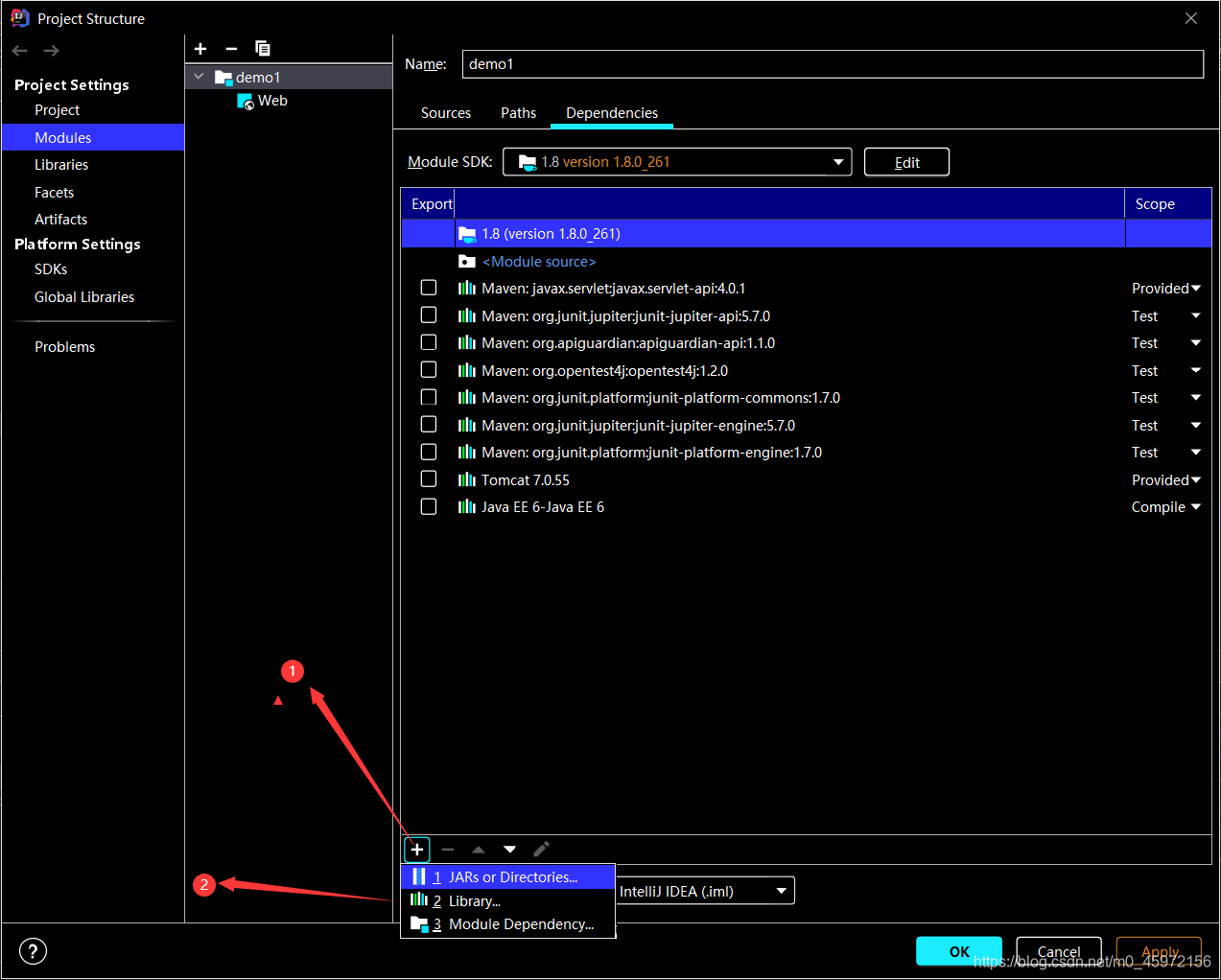Open the help question mark button
This screenshot has height=980, width=1221.
(33, 951)
